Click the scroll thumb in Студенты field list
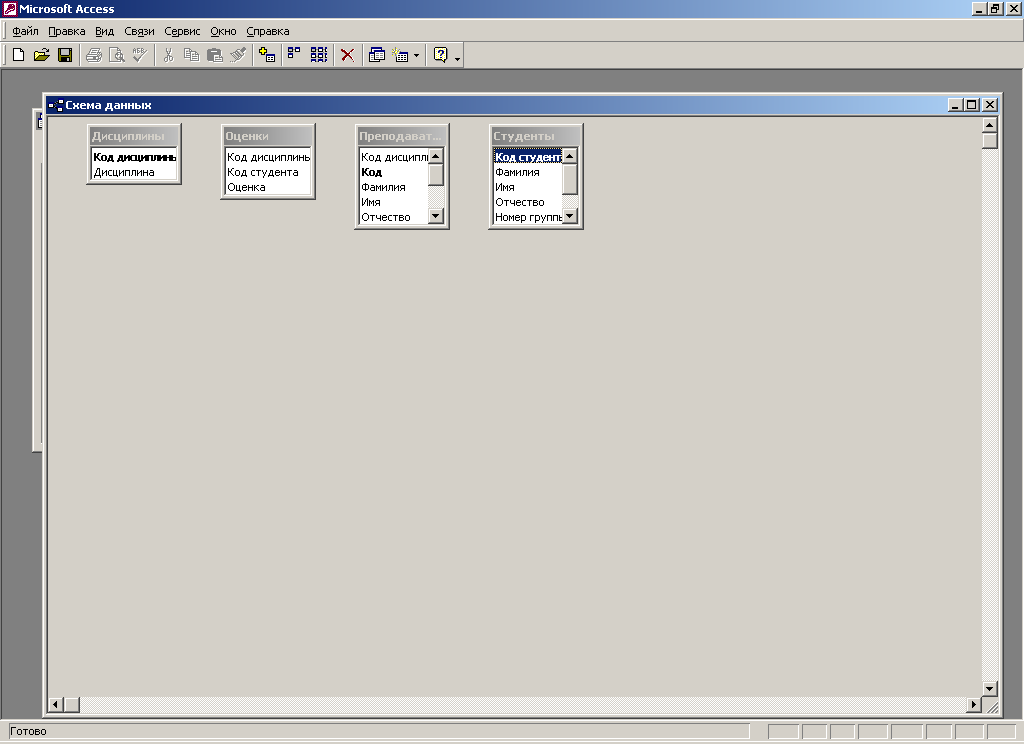This screenshot has width=1024, height=744. coord(569,179)
